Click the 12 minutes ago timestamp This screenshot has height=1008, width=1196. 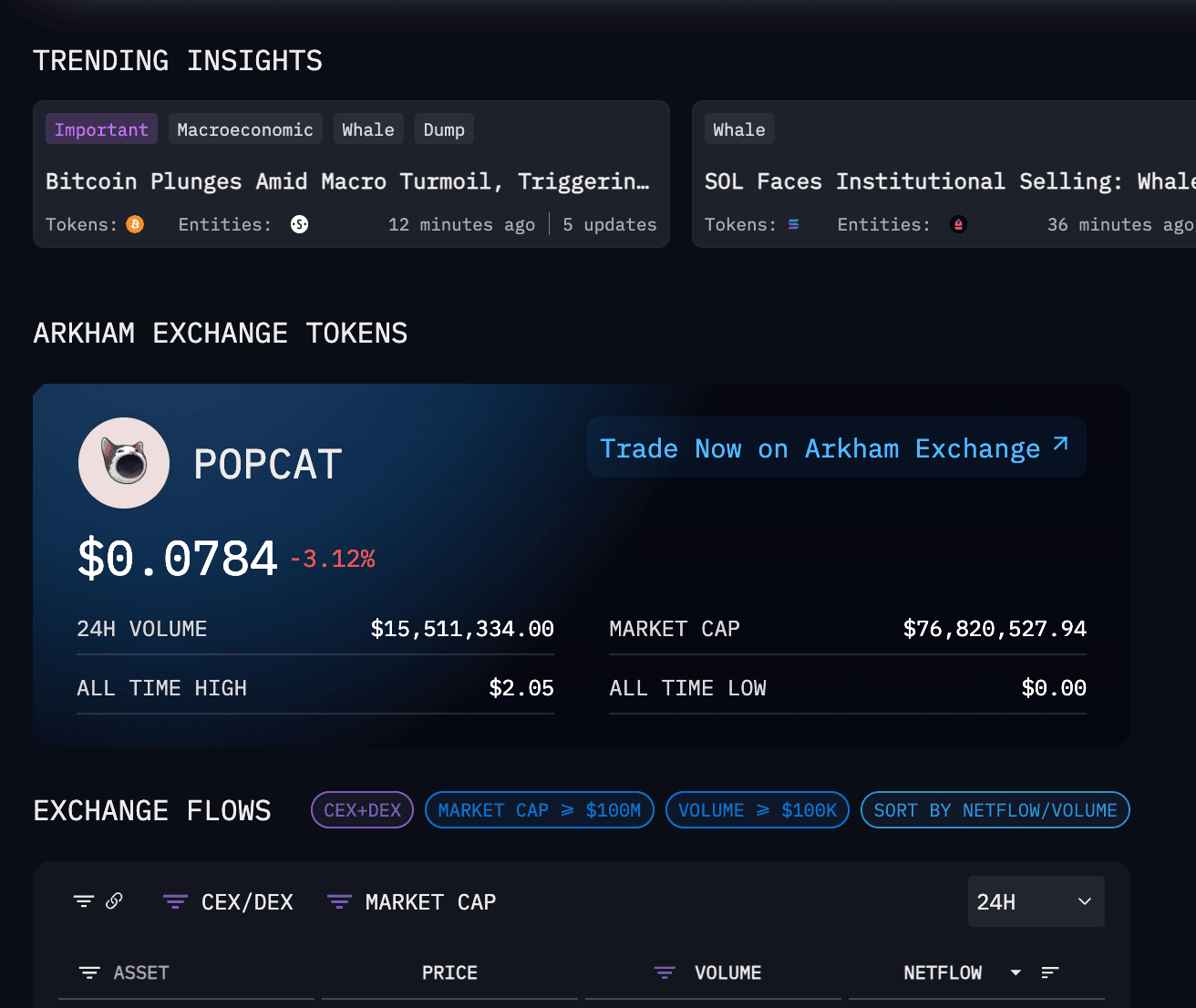pos(461,224)
